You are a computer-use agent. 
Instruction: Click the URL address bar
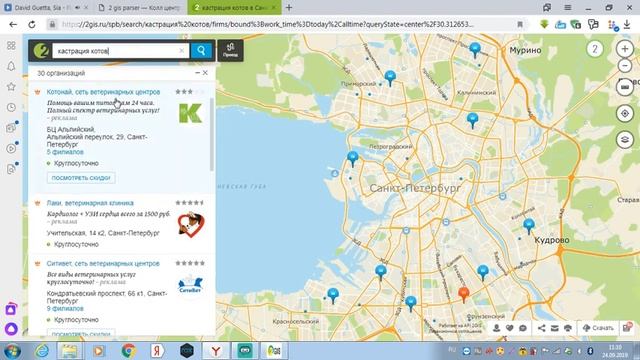[x=267, y=24]
